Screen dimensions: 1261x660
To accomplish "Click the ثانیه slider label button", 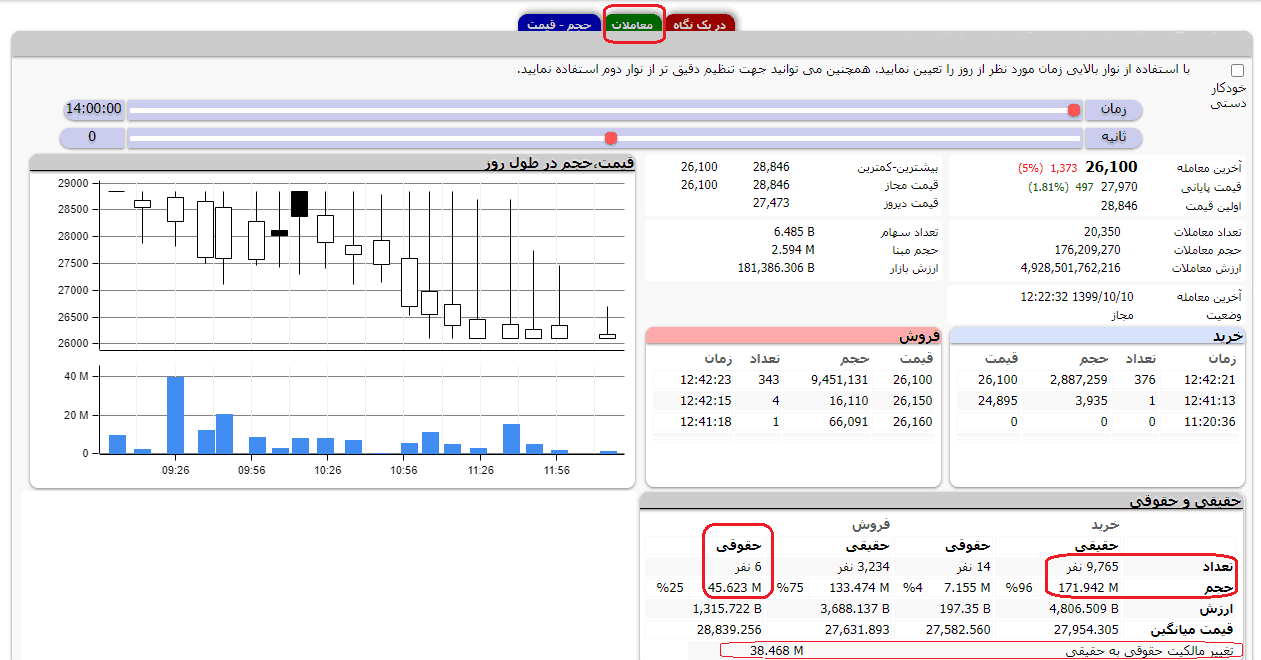I will tap(1114, 137).
